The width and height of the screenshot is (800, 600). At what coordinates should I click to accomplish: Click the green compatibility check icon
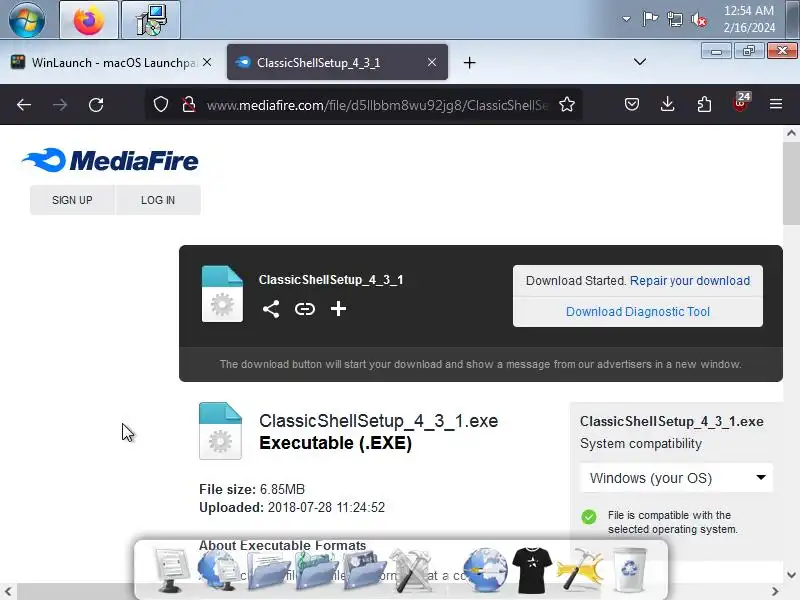[589, 517]
